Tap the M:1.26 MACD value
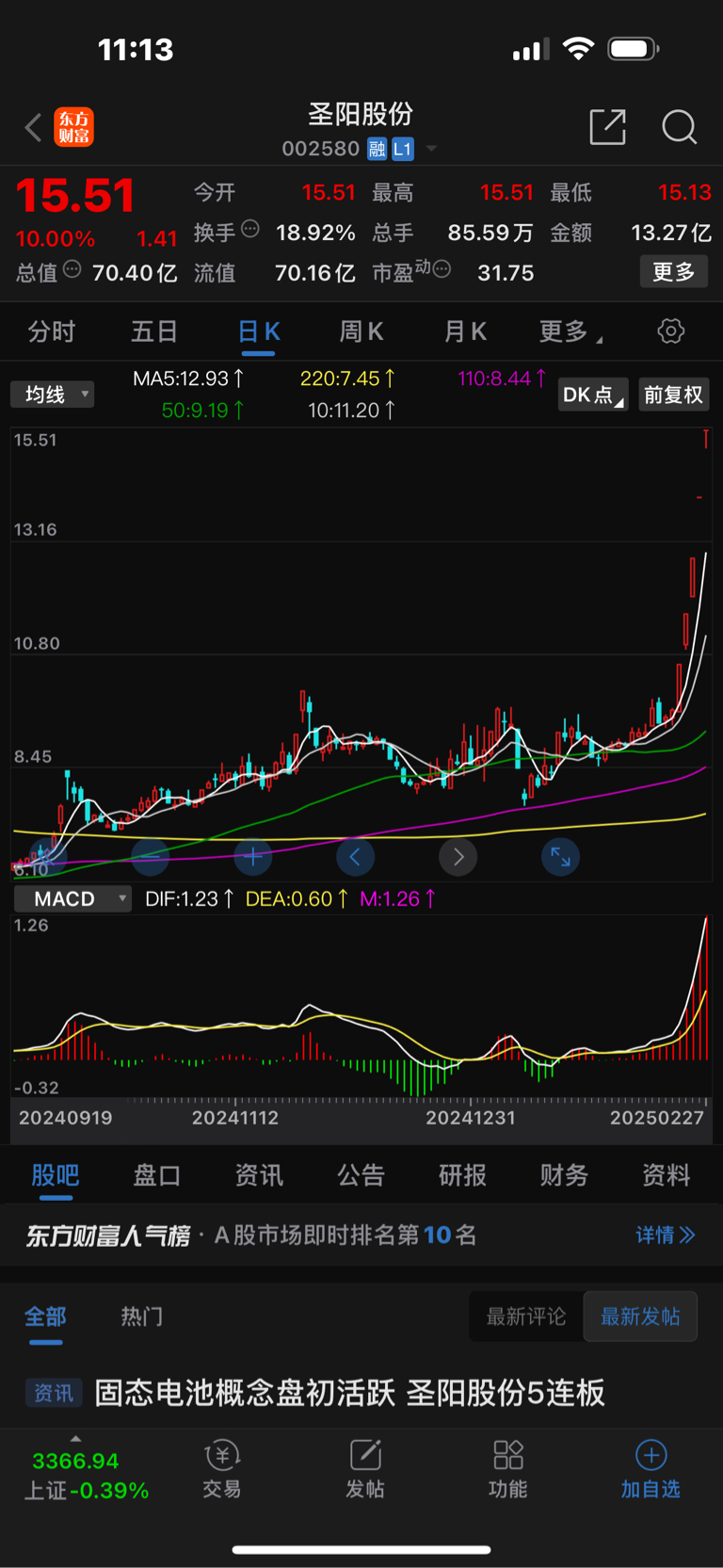Image resolution: width=723 pixels, height=1568 pixels. tap(397, 899)
